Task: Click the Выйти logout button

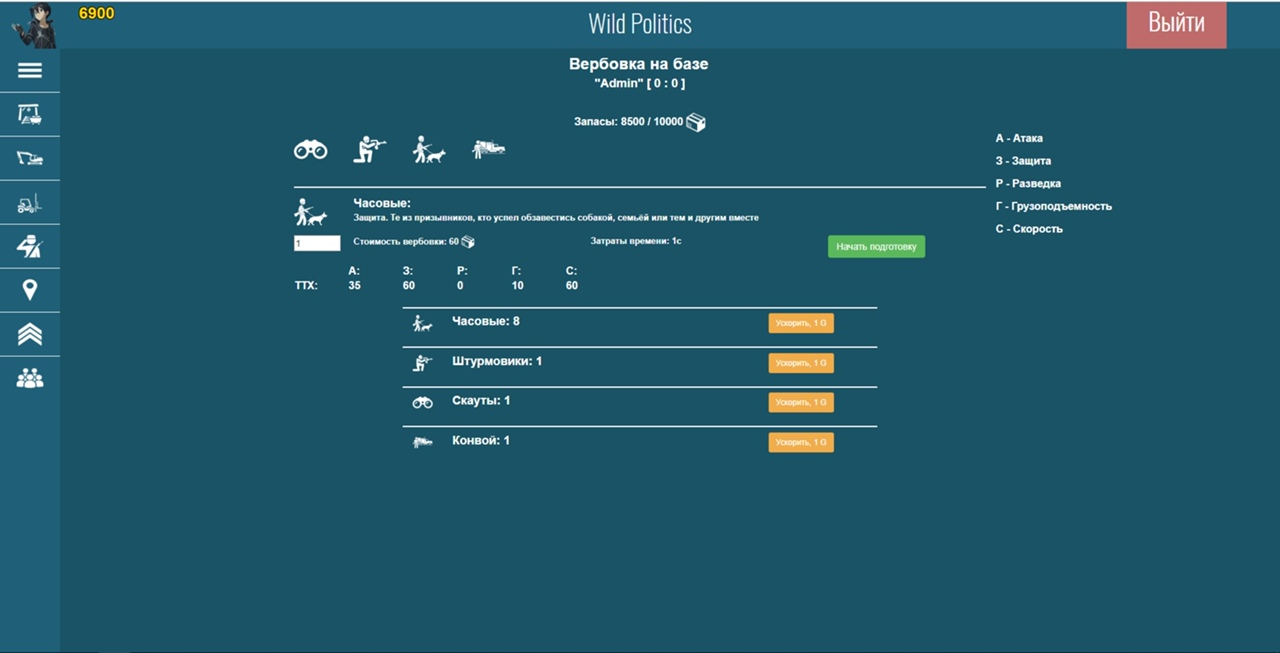Action: coord(1176,24)
